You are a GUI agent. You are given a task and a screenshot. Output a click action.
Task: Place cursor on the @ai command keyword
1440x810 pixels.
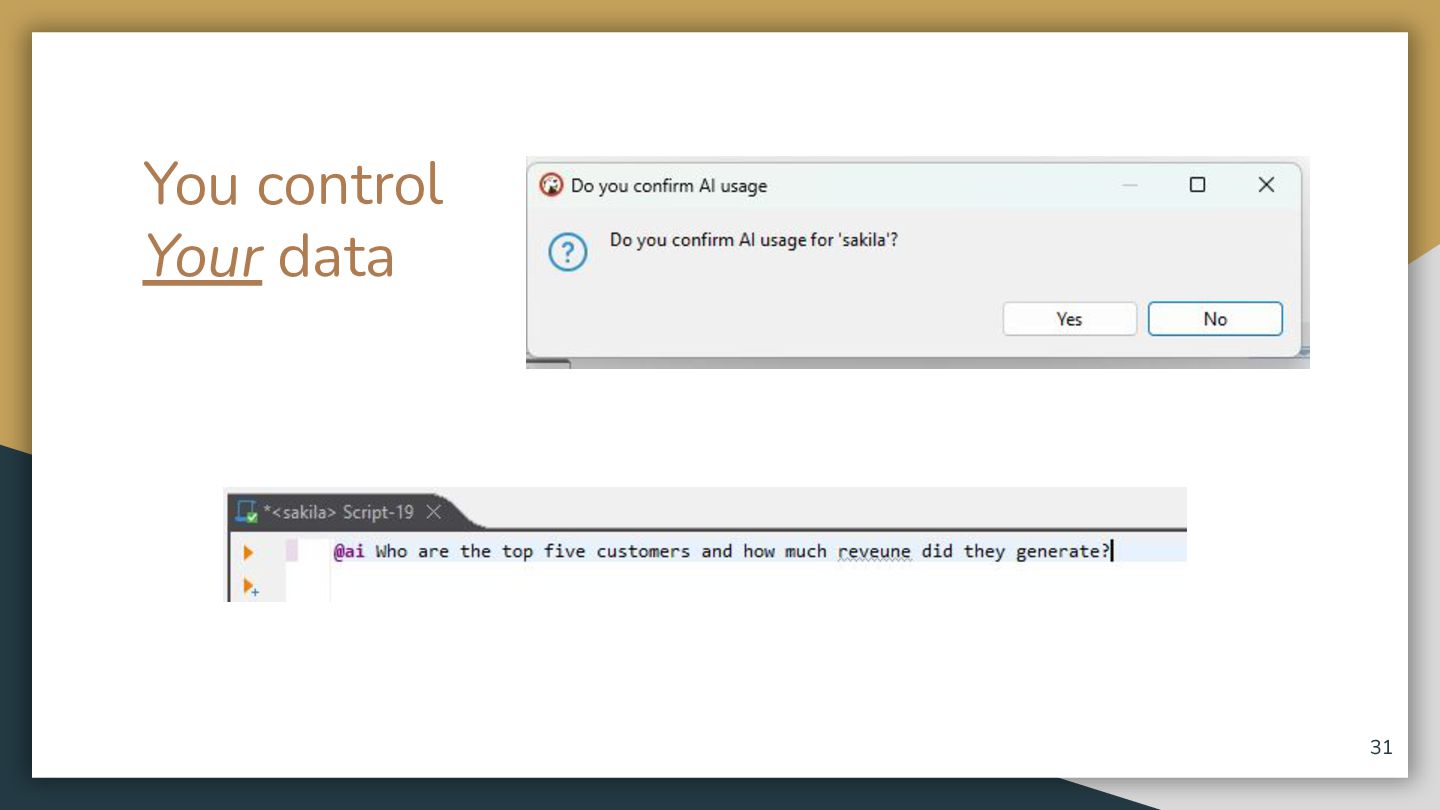coord(349,552)
